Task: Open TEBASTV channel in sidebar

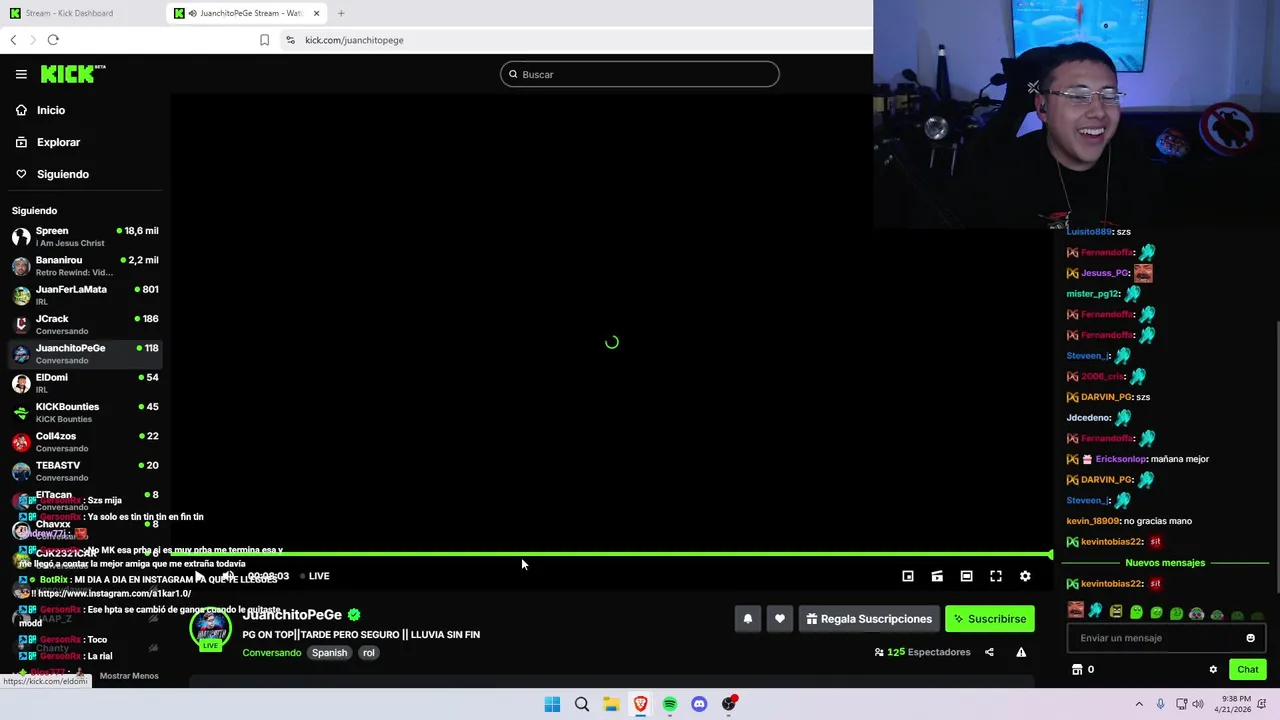Action: (85, 471)
